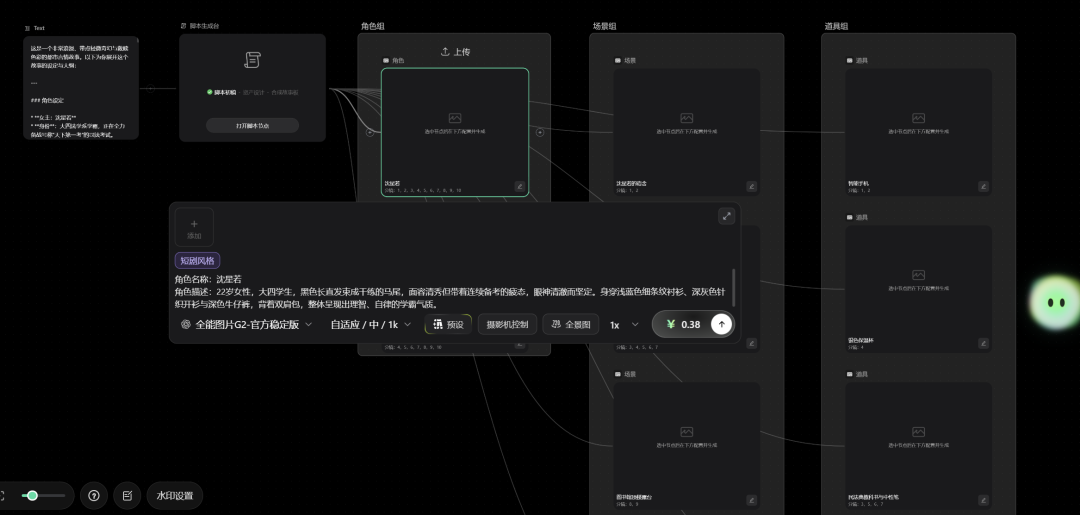Click the 道具组 group title
This screenshot has height=515, width=1080.
coord(836,26)
